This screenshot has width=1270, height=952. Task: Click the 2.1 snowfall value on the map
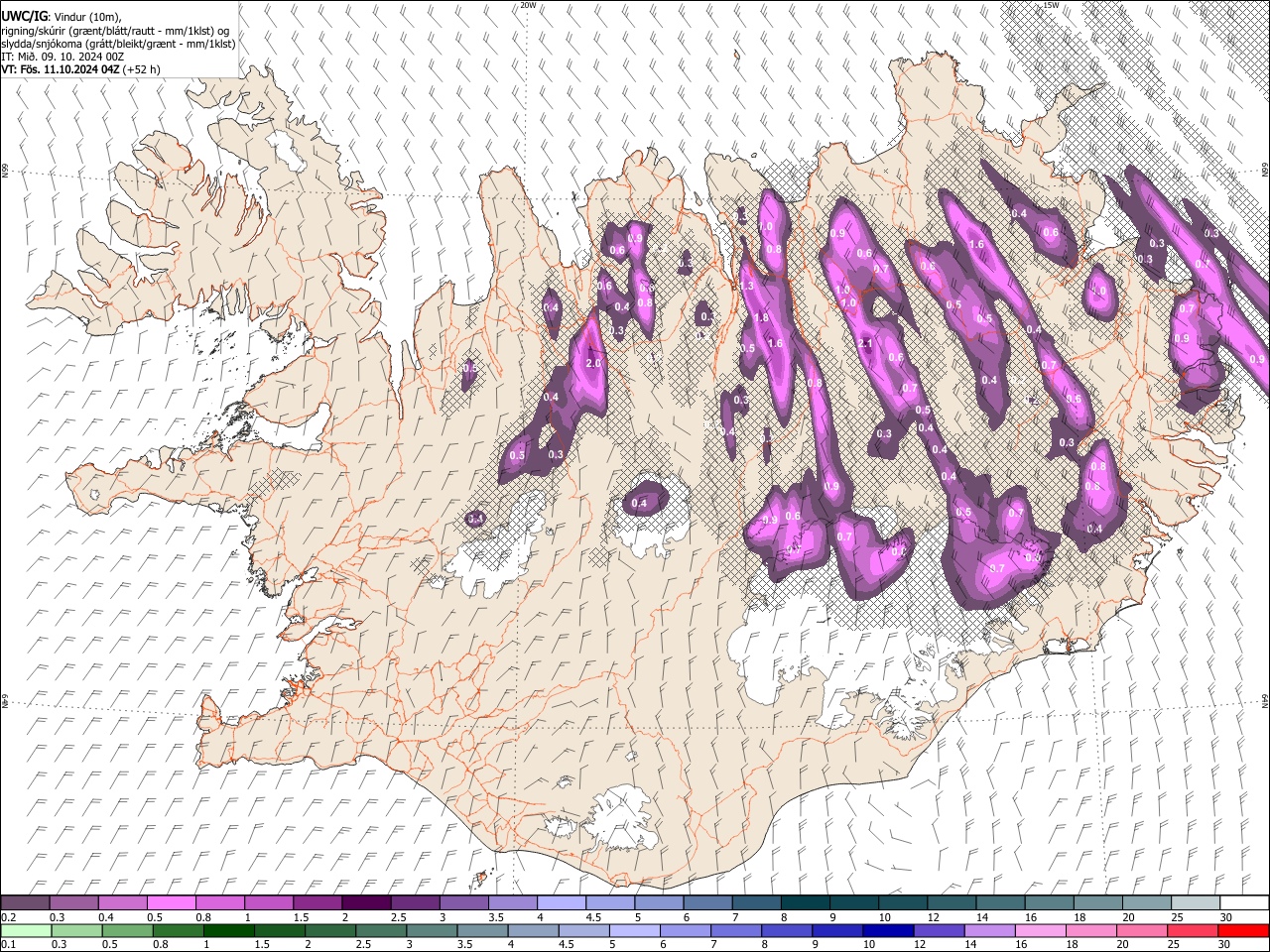coord(865,343)
